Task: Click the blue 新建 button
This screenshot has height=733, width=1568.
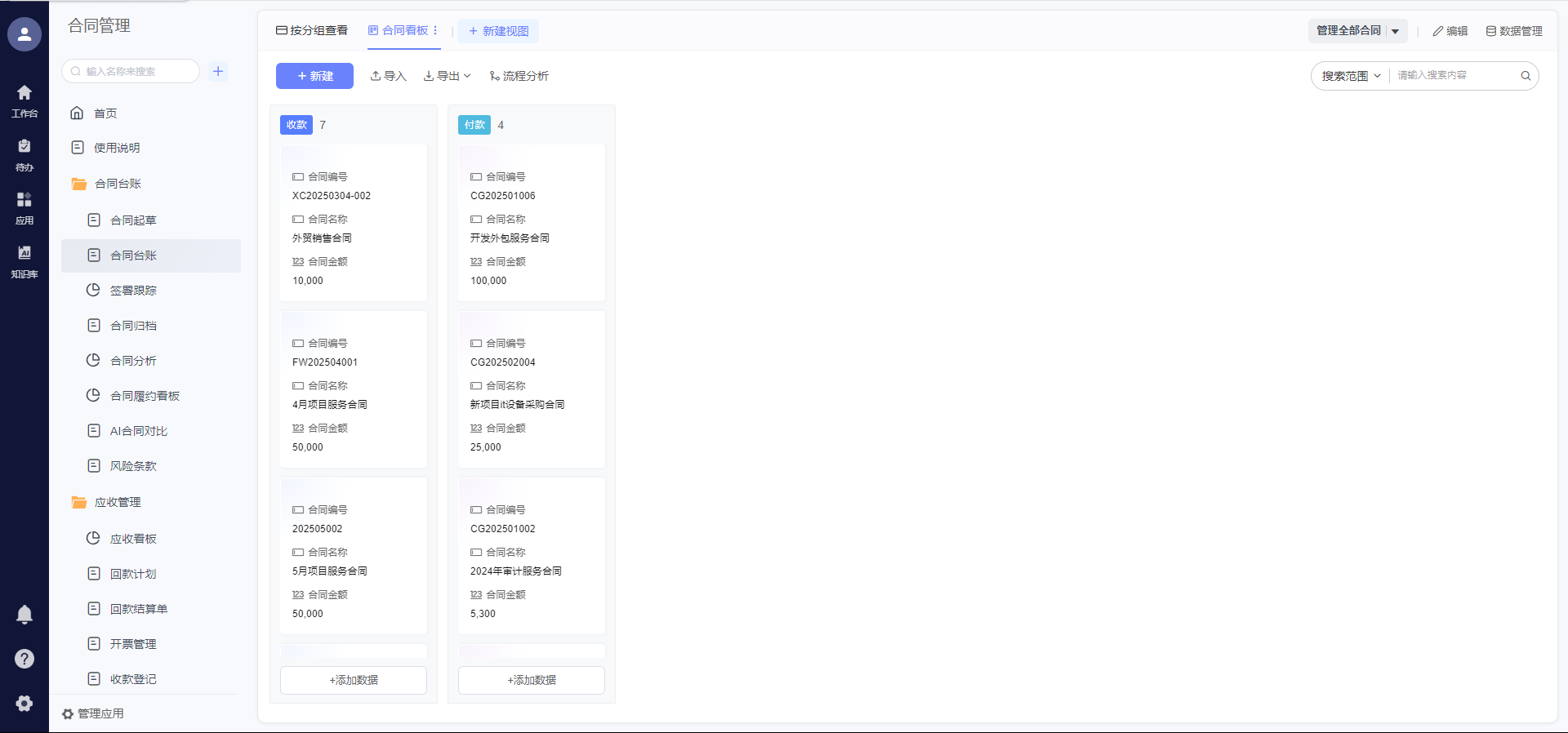Action: point(314,76)
